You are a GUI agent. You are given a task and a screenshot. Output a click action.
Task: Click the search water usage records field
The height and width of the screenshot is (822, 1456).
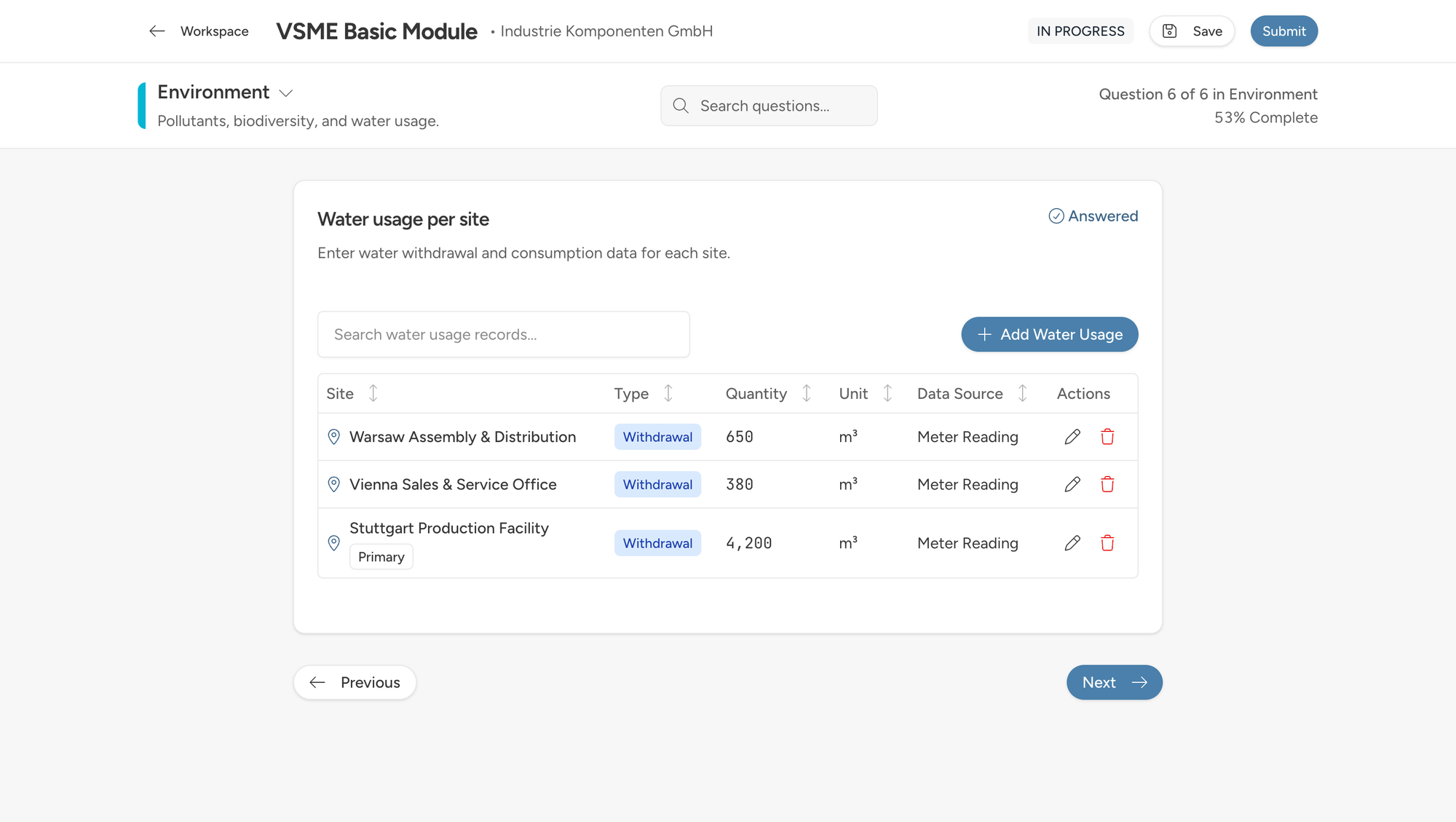point(503,334)
